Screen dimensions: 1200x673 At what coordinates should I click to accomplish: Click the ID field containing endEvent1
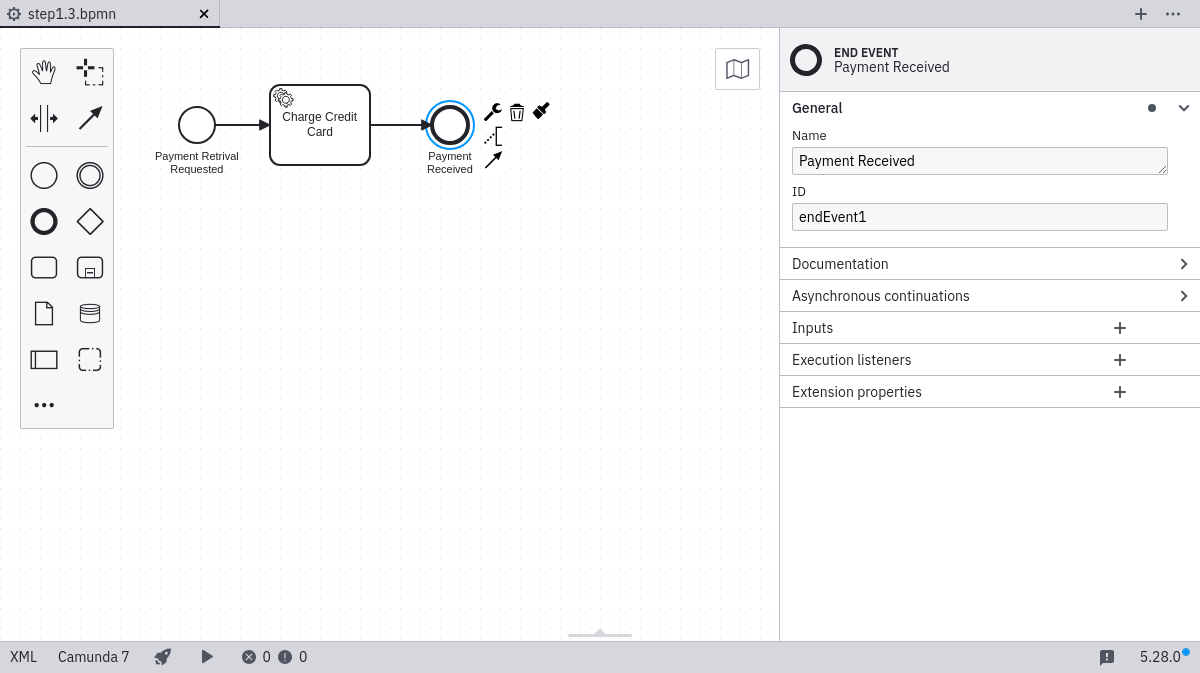tap(980, 217)
